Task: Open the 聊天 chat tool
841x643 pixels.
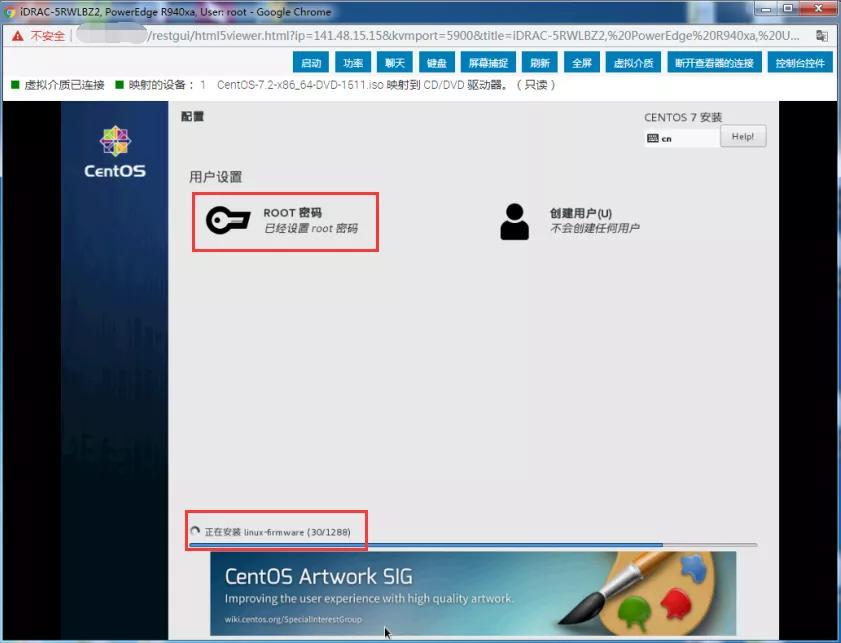Action: pyautogui.click(x=393, y=61)
